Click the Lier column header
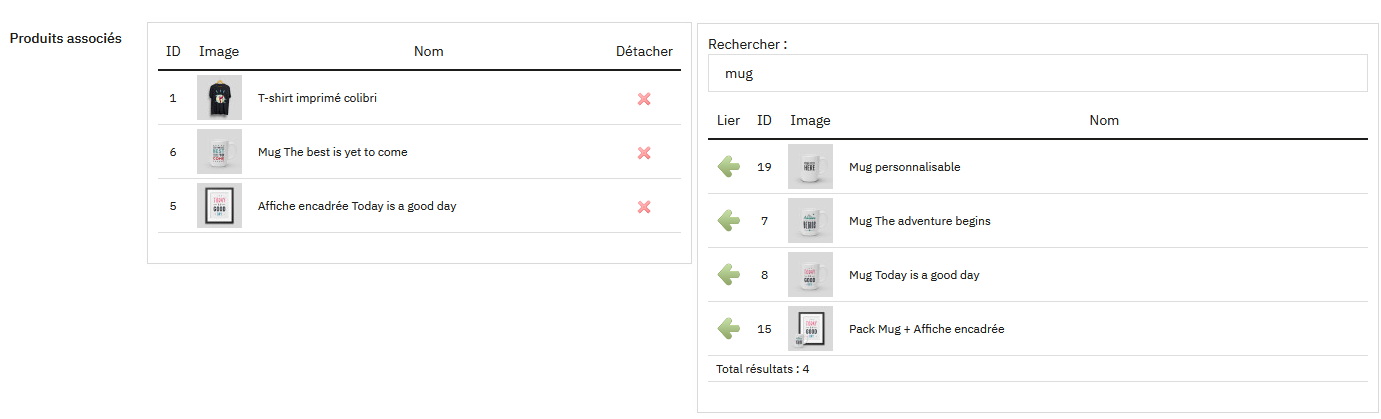 [x=729, y=120]
